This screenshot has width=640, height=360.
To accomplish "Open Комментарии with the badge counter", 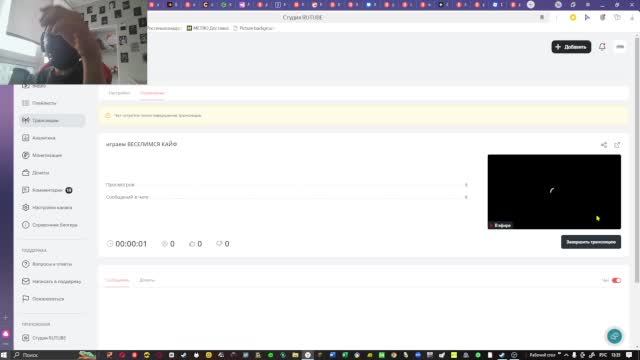I will tap(47, 190).
